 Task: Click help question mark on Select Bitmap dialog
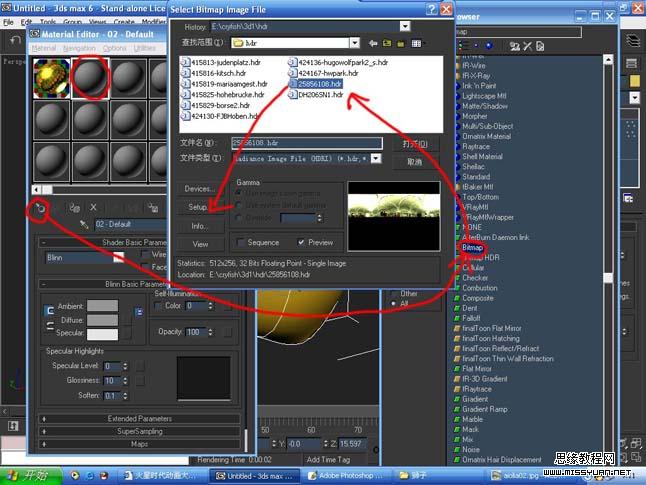pyautogui.click(x=431, y=9)
